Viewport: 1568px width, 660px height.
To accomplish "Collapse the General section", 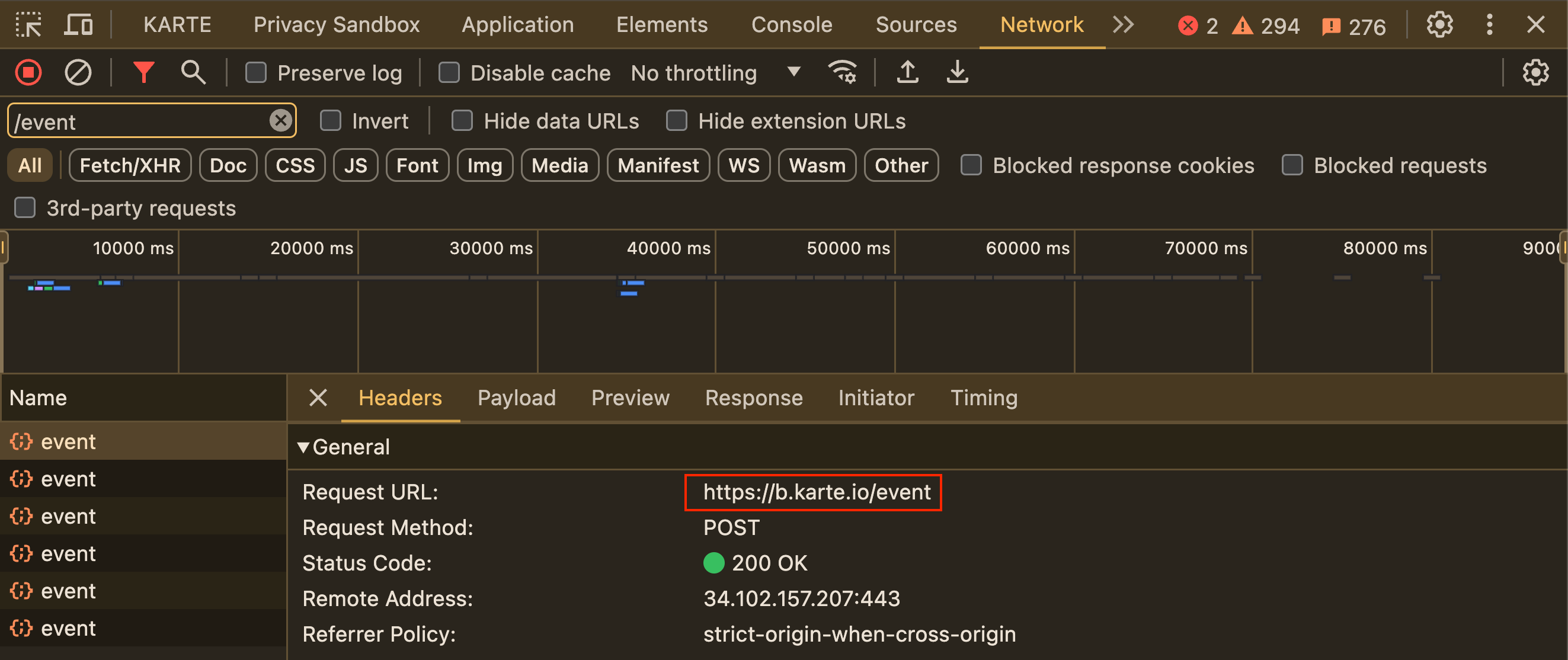I will pyautogui.click(x=303, y=447).
